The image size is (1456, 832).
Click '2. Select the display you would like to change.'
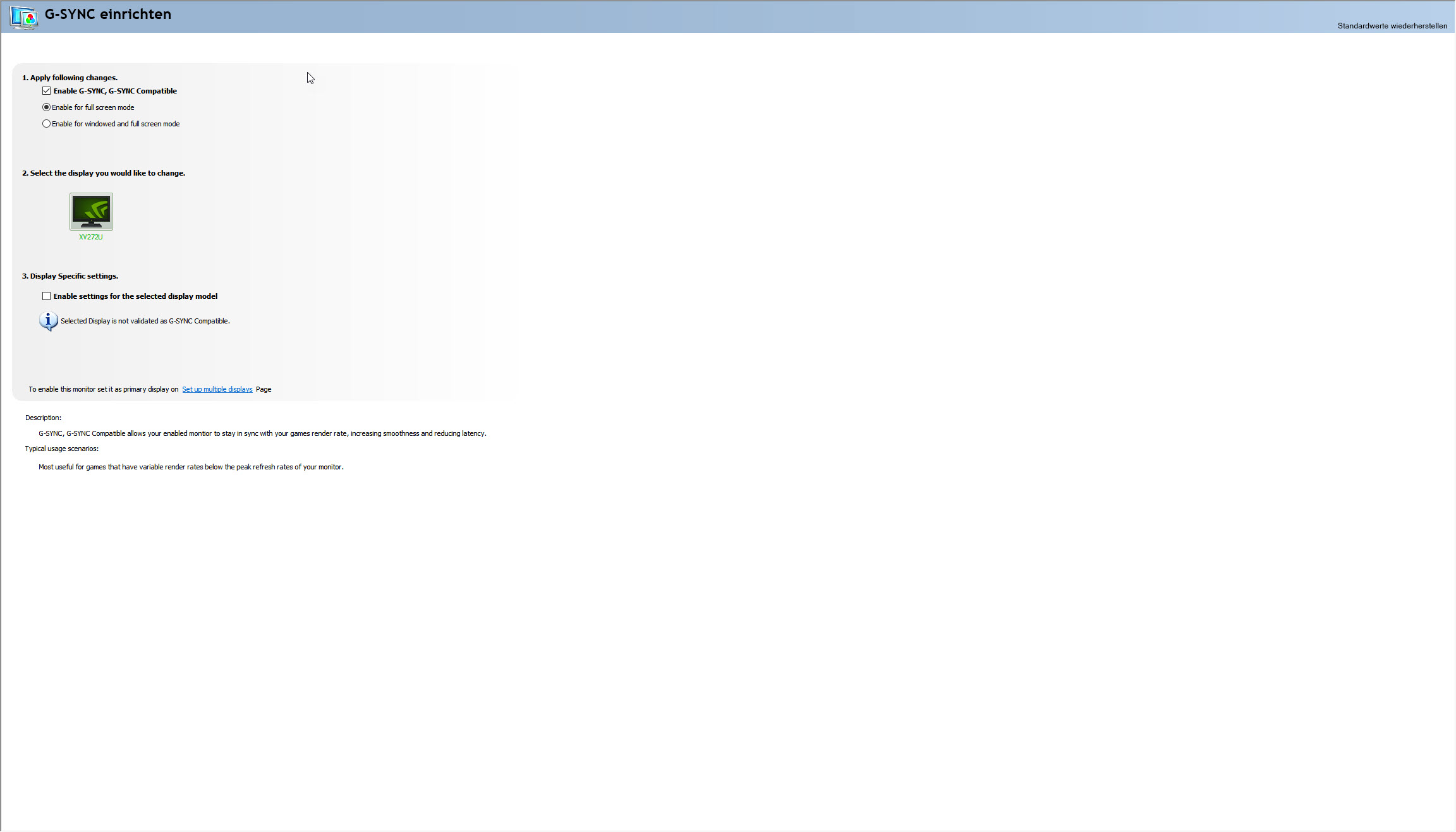click(104, 173)
